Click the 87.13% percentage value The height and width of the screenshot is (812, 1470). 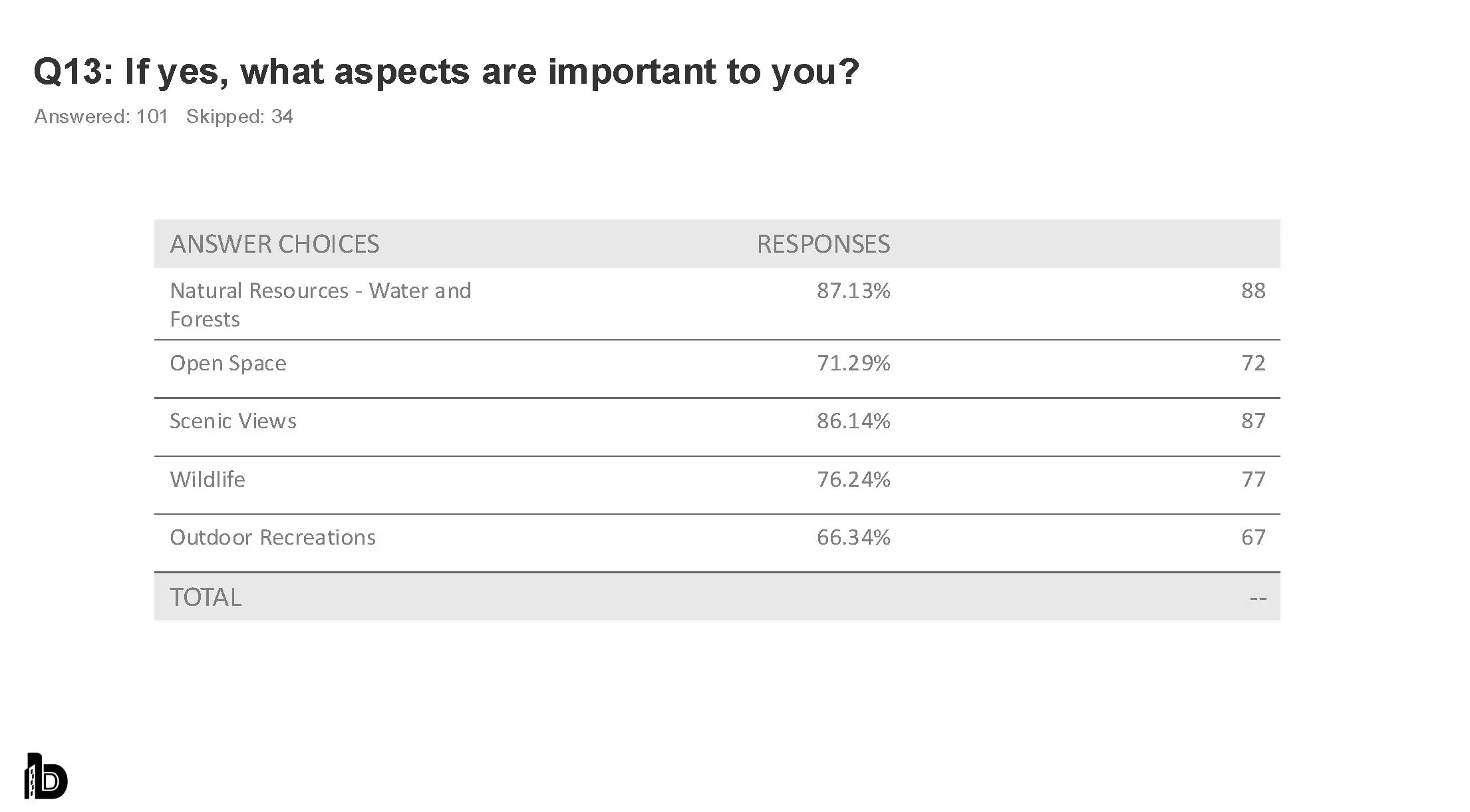click(x=853, y=291)
